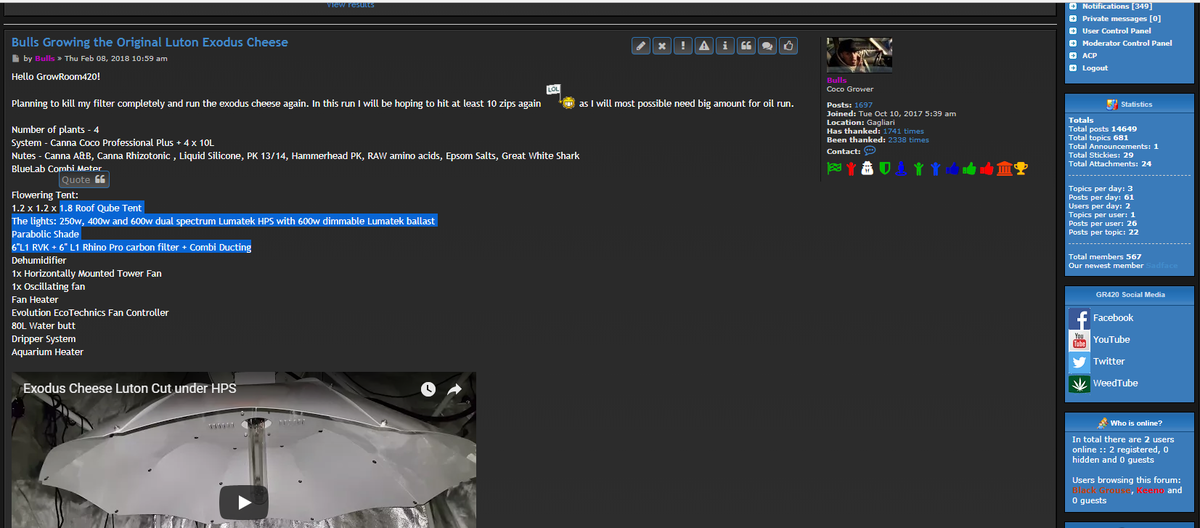The height and width of the screenshot is (528, 1200).
Task: Open the Twitter social media link
Action: (x=1108, y=361)
